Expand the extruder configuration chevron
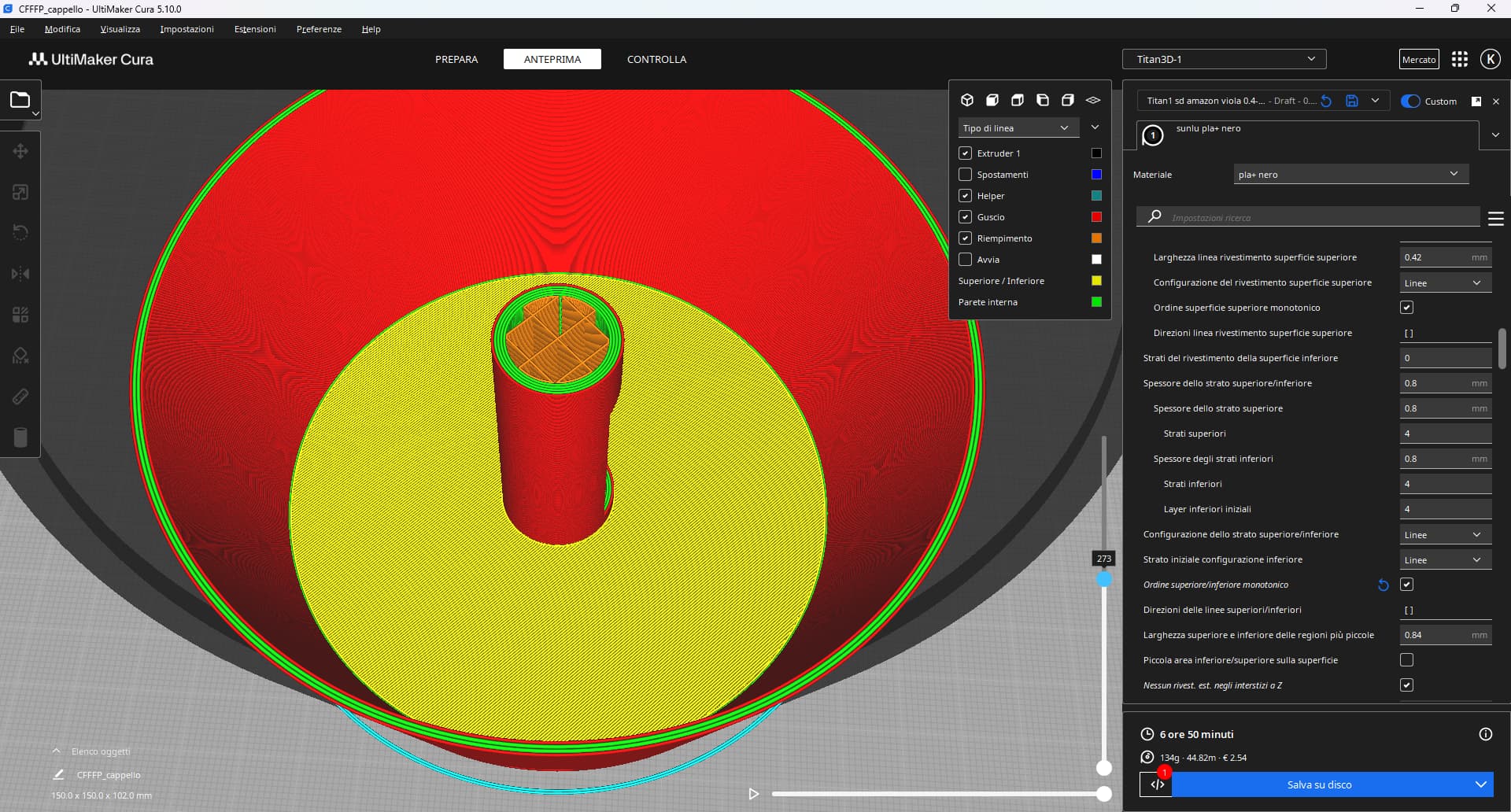This screenshot has width=1511, height=812. tap(1495, 135)
